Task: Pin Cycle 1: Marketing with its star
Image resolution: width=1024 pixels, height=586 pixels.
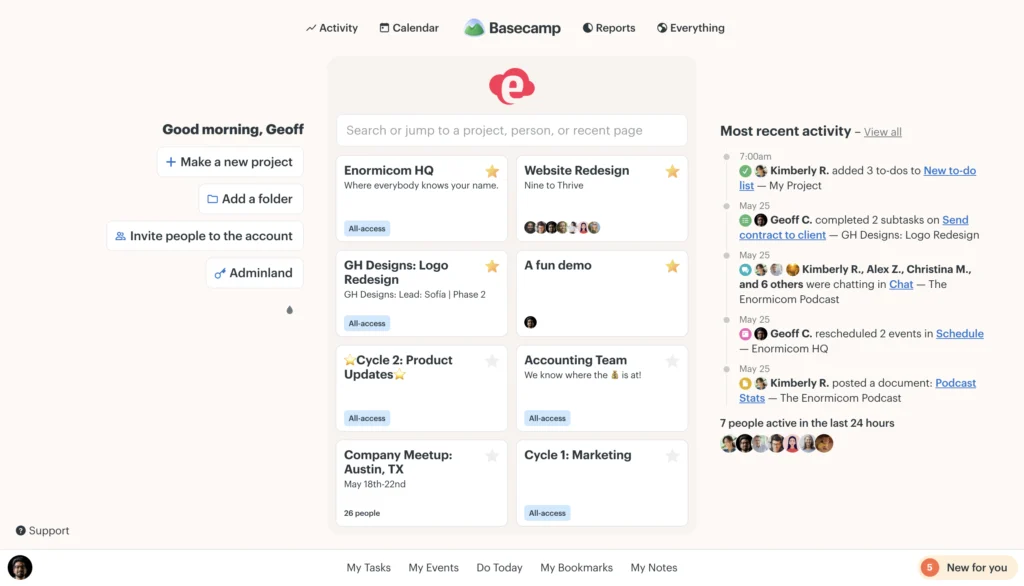Action: click(x=672, y=455)
